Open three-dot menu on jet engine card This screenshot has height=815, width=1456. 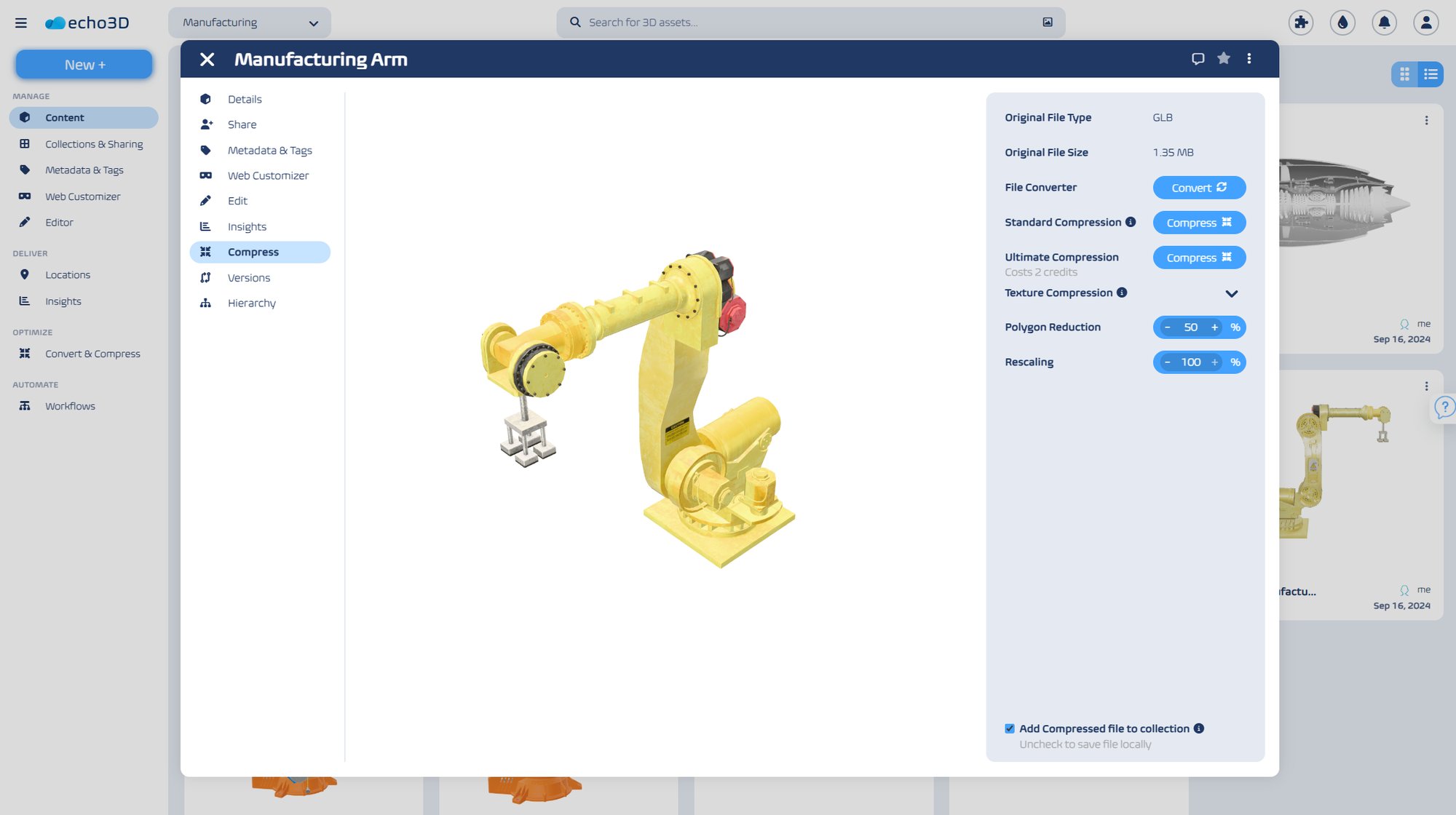(x=1426, y=121)
